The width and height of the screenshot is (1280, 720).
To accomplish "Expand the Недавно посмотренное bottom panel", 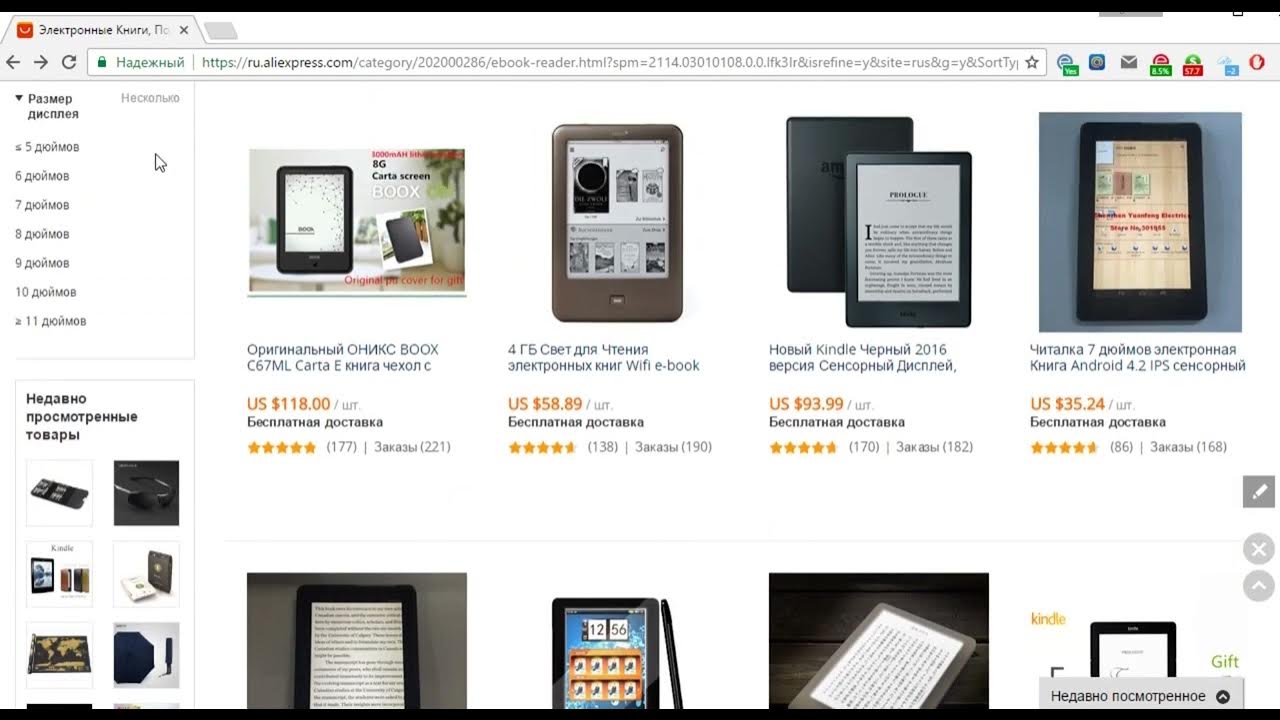I will [1140, 696].
